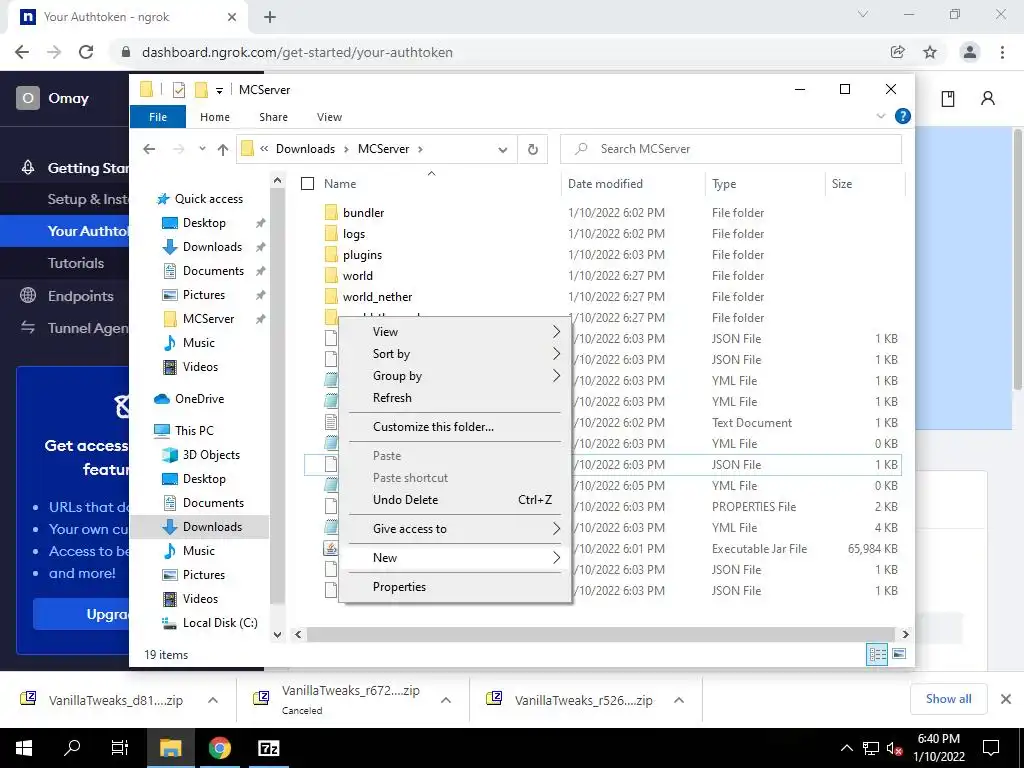Expand options for VanillaTweaks_d81 download
1024x768 pixels.
pos(213,700)
